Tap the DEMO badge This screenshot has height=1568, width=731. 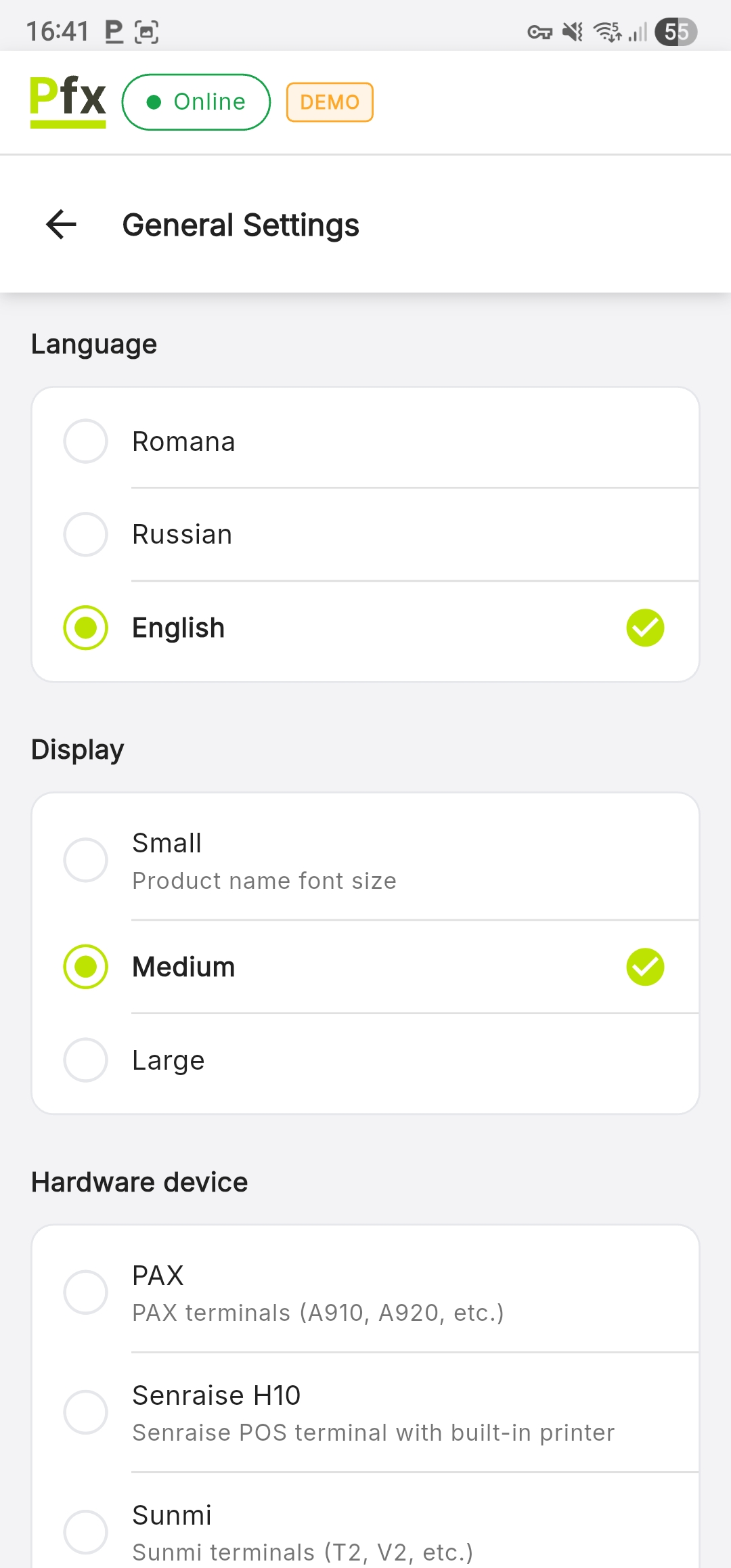(330, 102)
